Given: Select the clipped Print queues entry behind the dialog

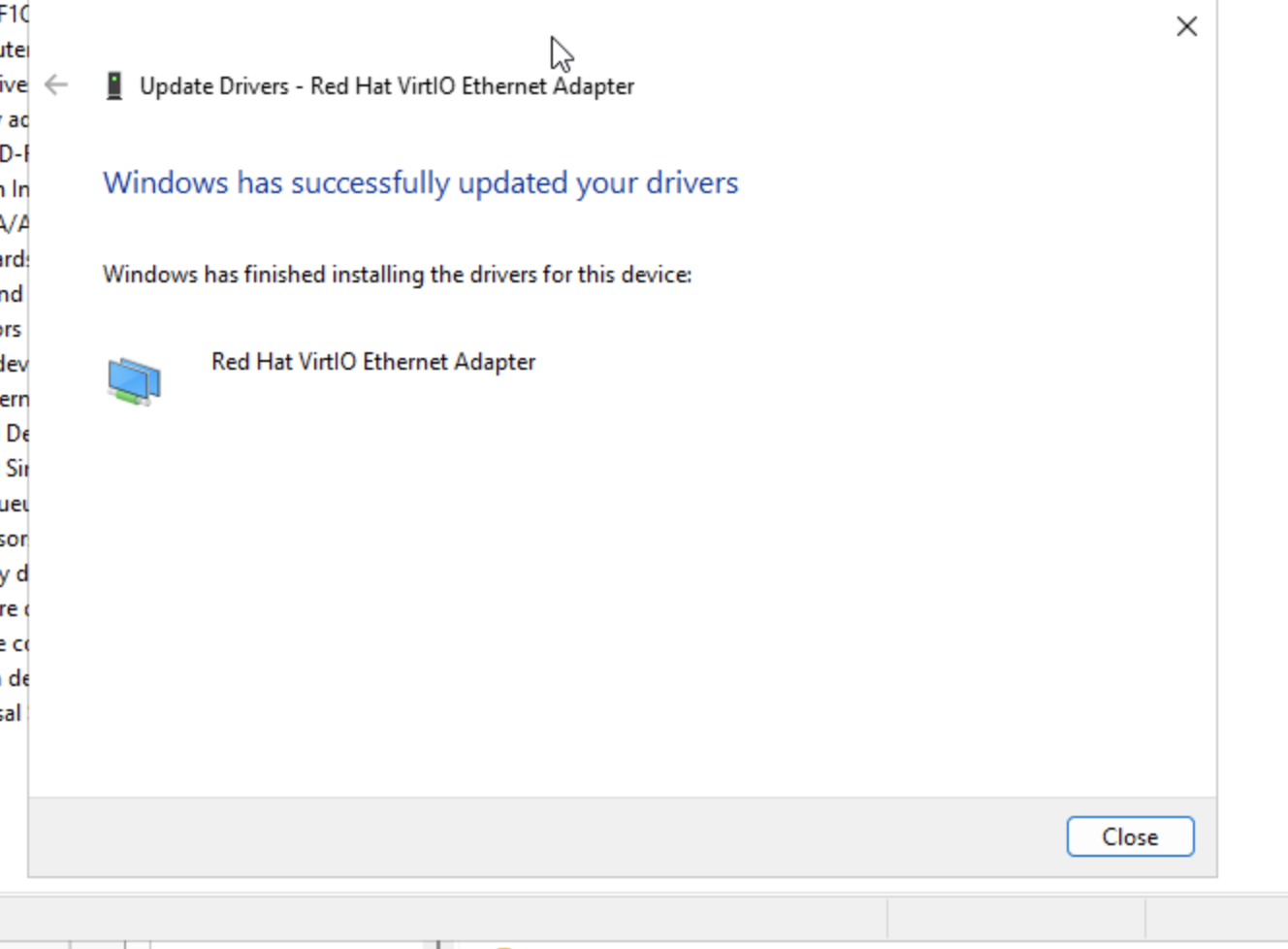Looking at the screenshot, I should [14, 504].
